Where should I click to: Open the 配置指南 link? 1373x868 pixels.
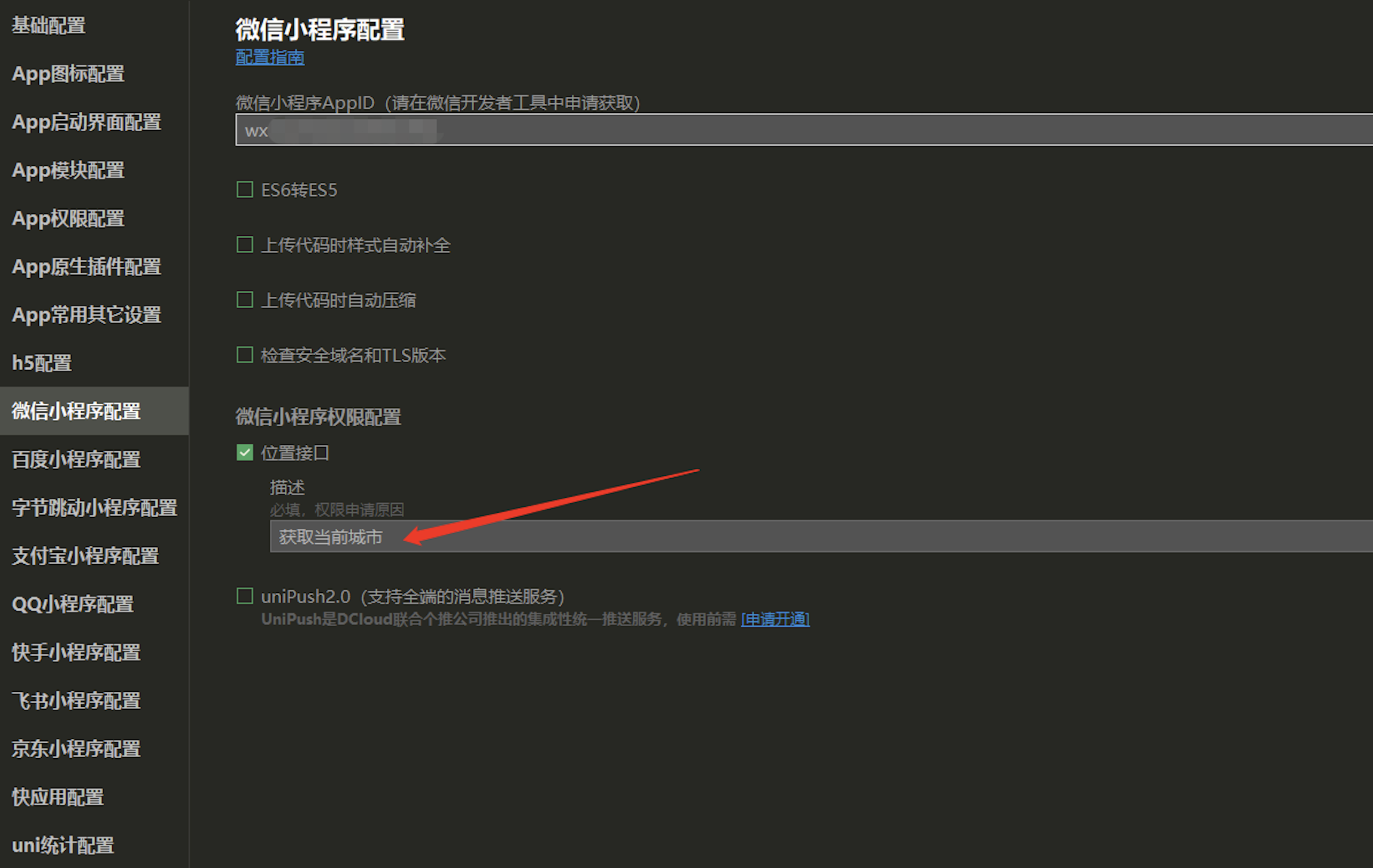[270, 57]
